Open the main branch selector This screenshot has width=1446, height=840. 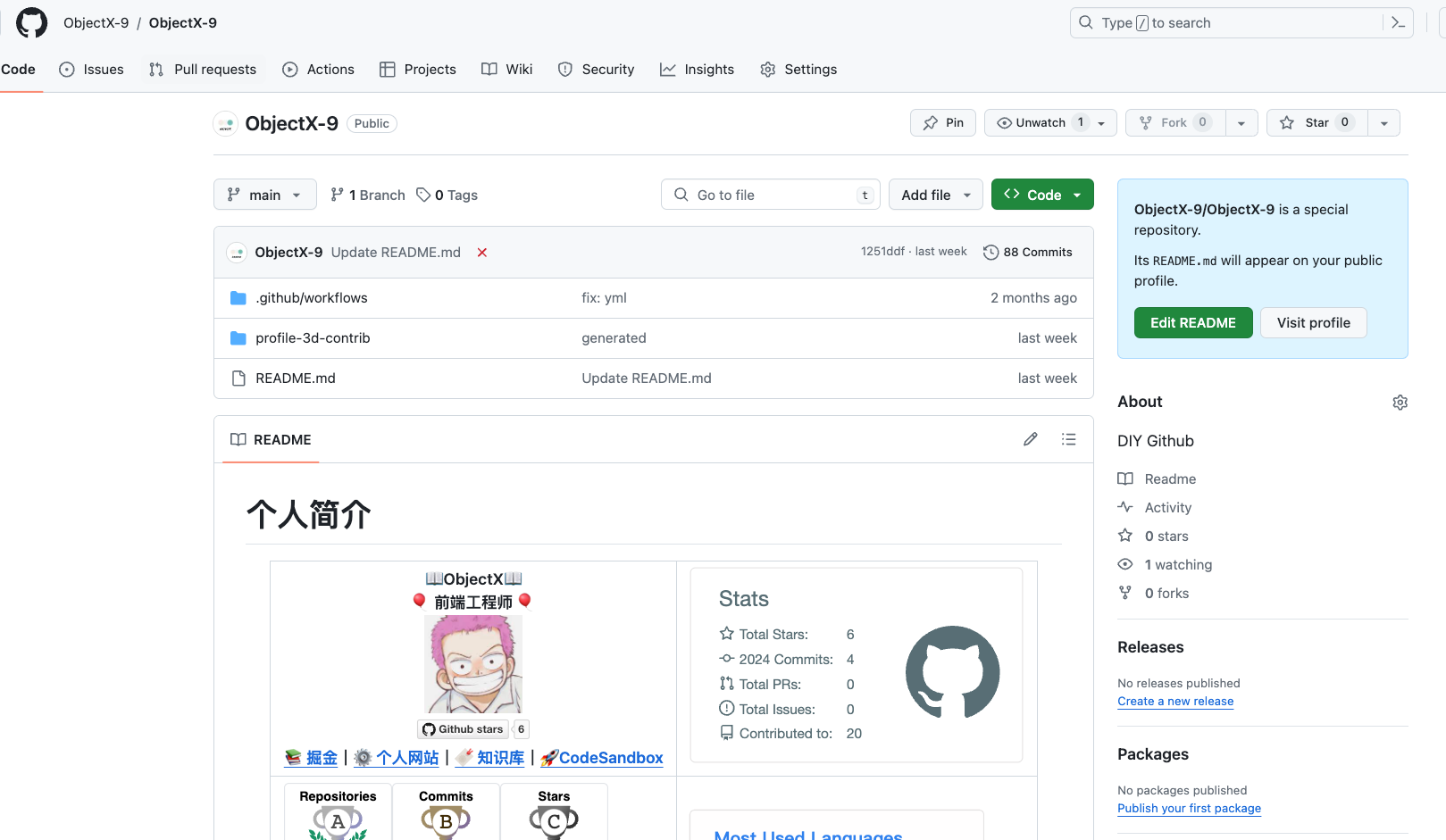[265, 195]
